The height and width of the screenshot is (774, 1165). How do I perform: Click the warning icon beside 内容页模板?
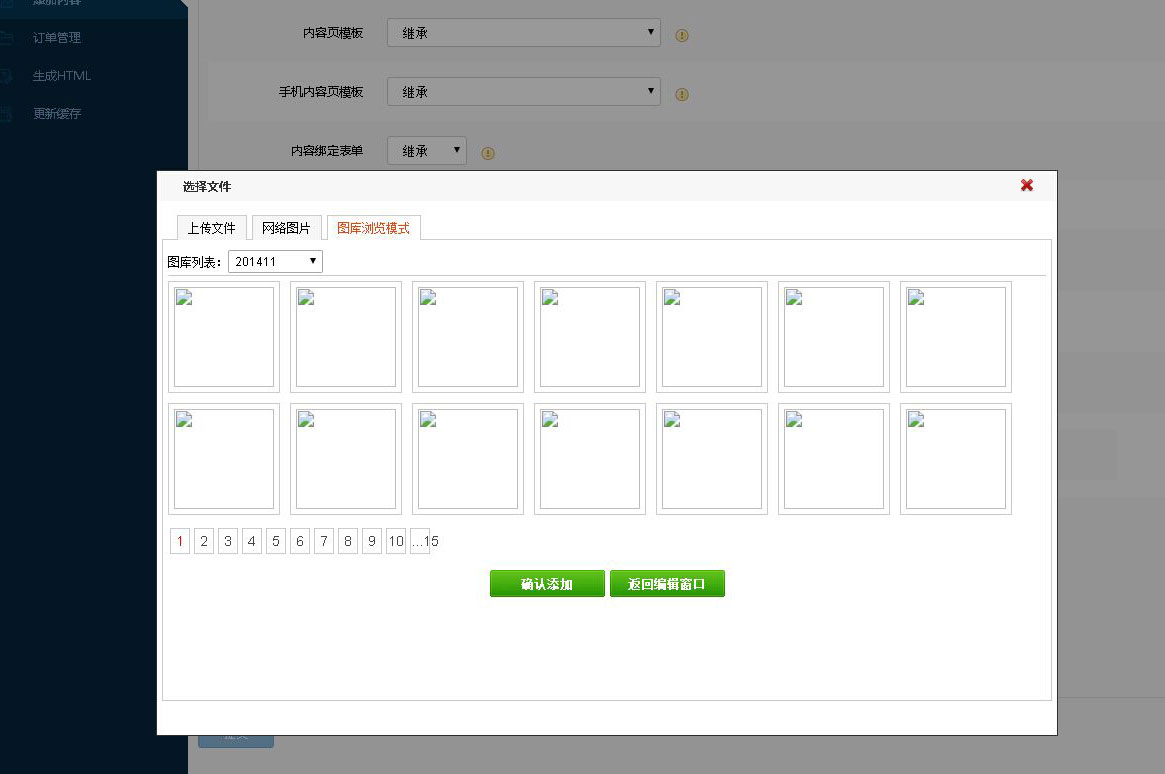(x=681, y=34)
